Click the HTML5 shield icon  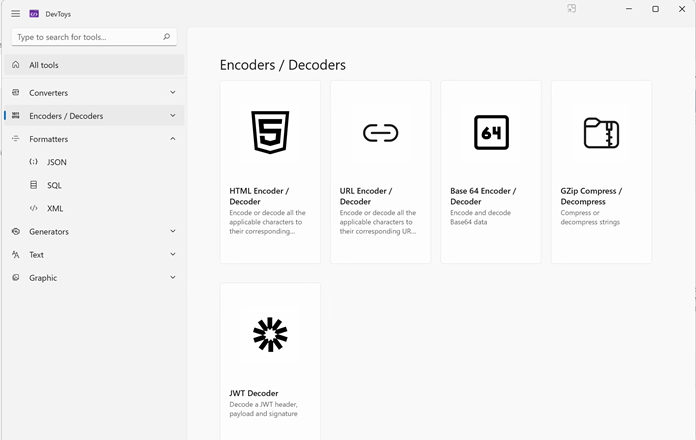click(270, 132)
